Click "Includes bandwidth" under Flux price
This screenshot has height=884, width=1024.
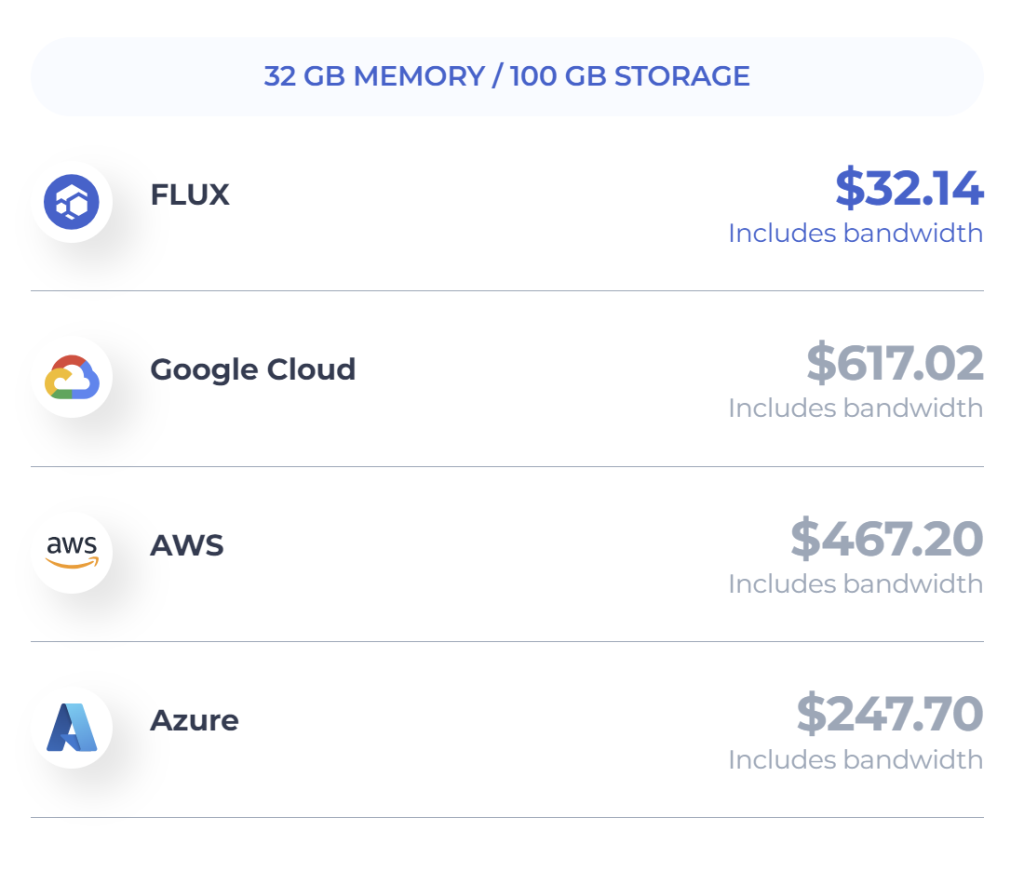click(855, 233)
